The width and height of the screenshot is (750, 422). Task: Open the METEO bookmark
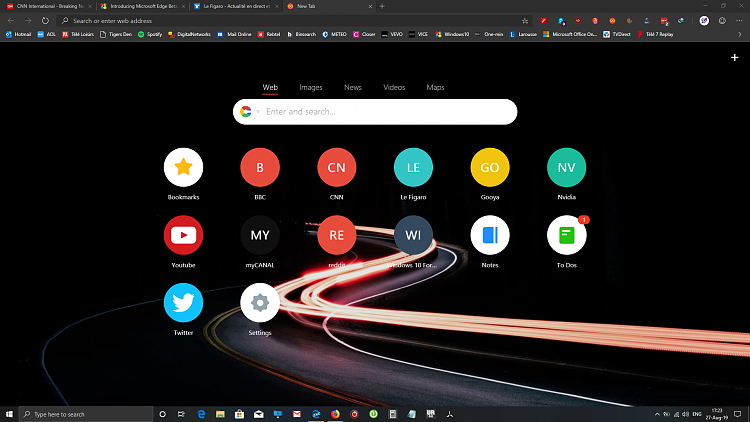pos(334,34)
